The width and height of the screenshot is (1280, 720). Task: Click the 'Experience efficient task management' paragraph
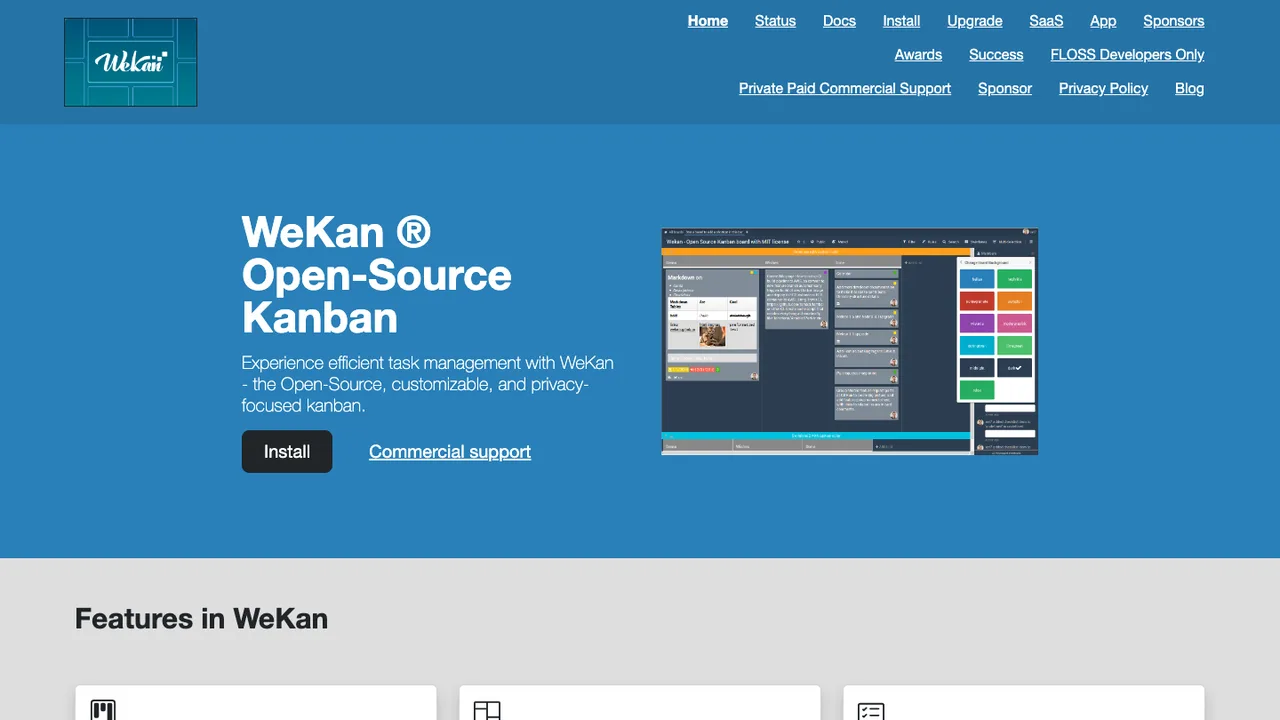[428, 384]
